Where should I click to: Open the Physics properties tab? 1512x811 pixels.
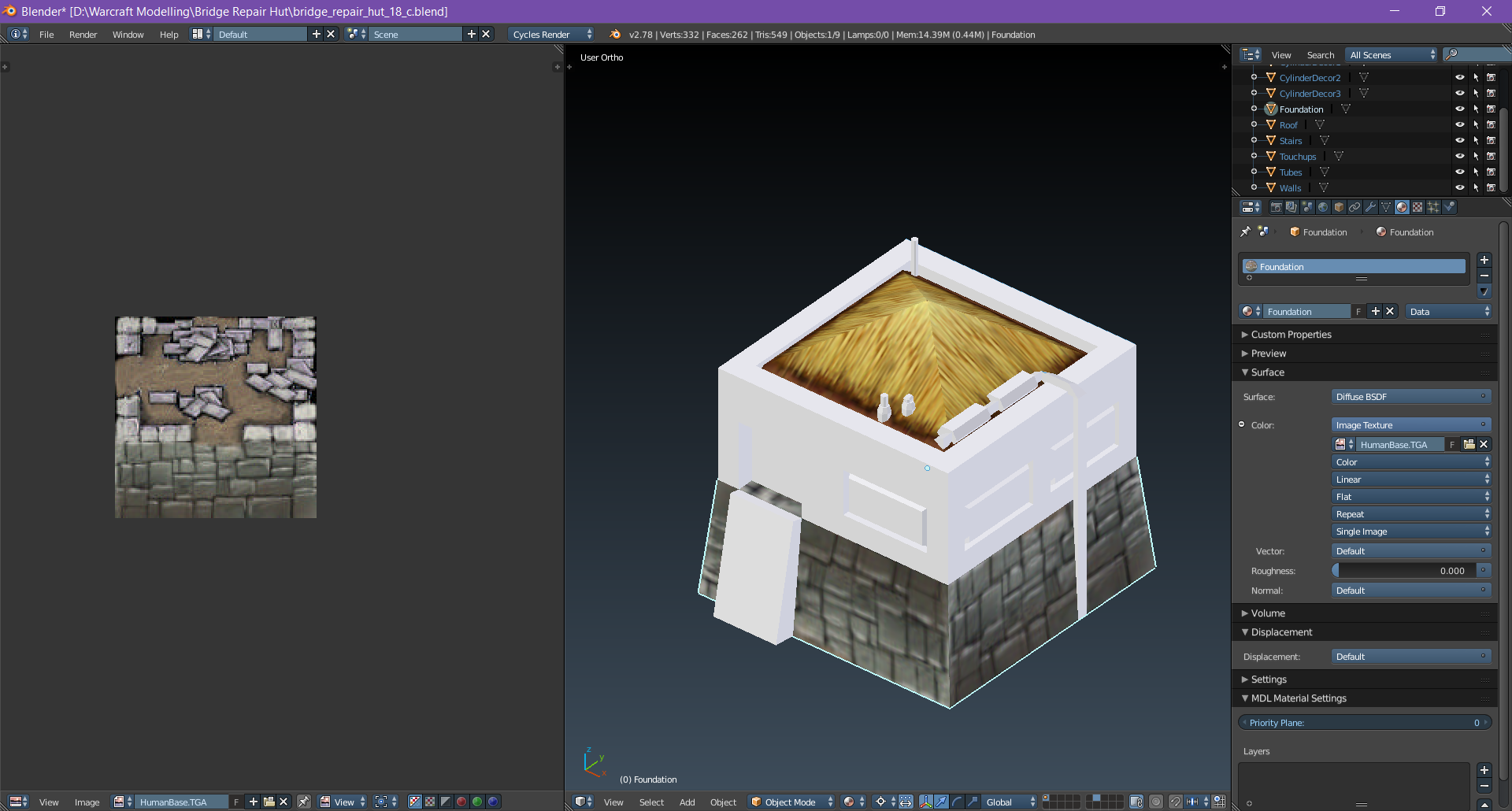[1449, 207]
